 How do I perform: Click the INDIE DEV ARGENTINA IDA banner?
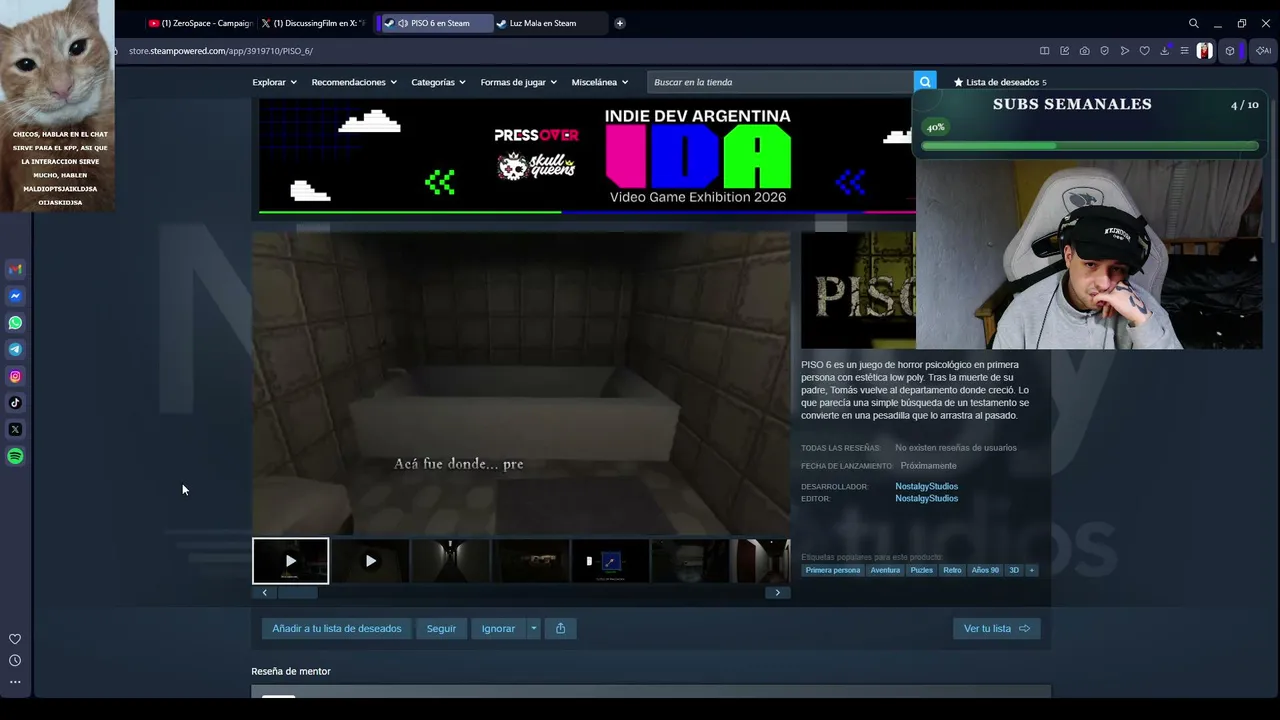586,156
